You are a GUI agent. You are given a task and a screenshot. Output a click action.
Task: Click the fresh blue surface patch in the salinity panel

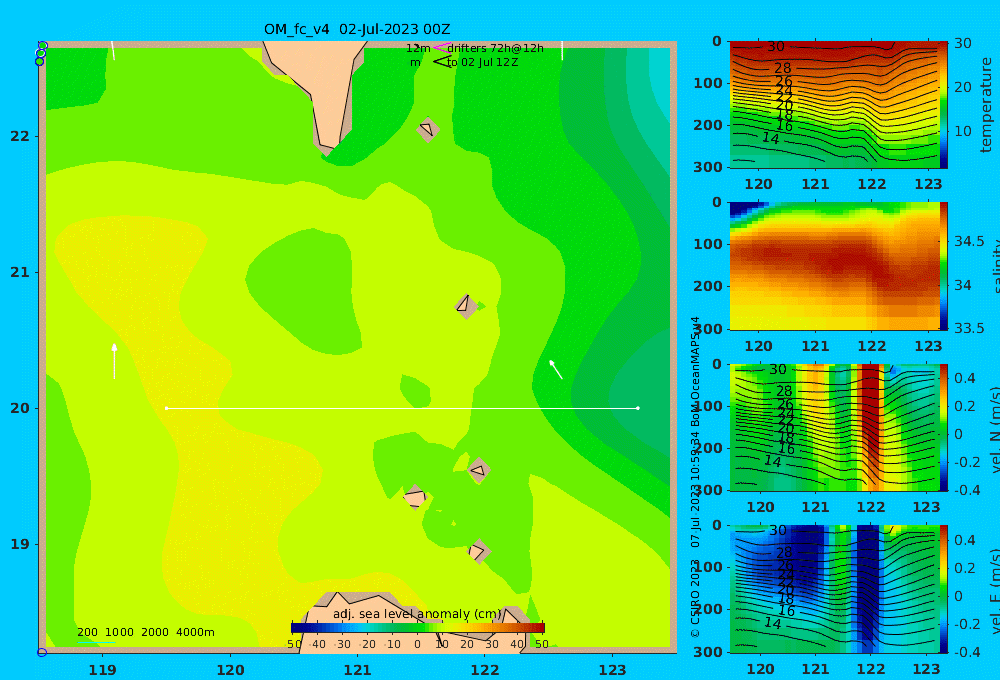pos(745,209)
